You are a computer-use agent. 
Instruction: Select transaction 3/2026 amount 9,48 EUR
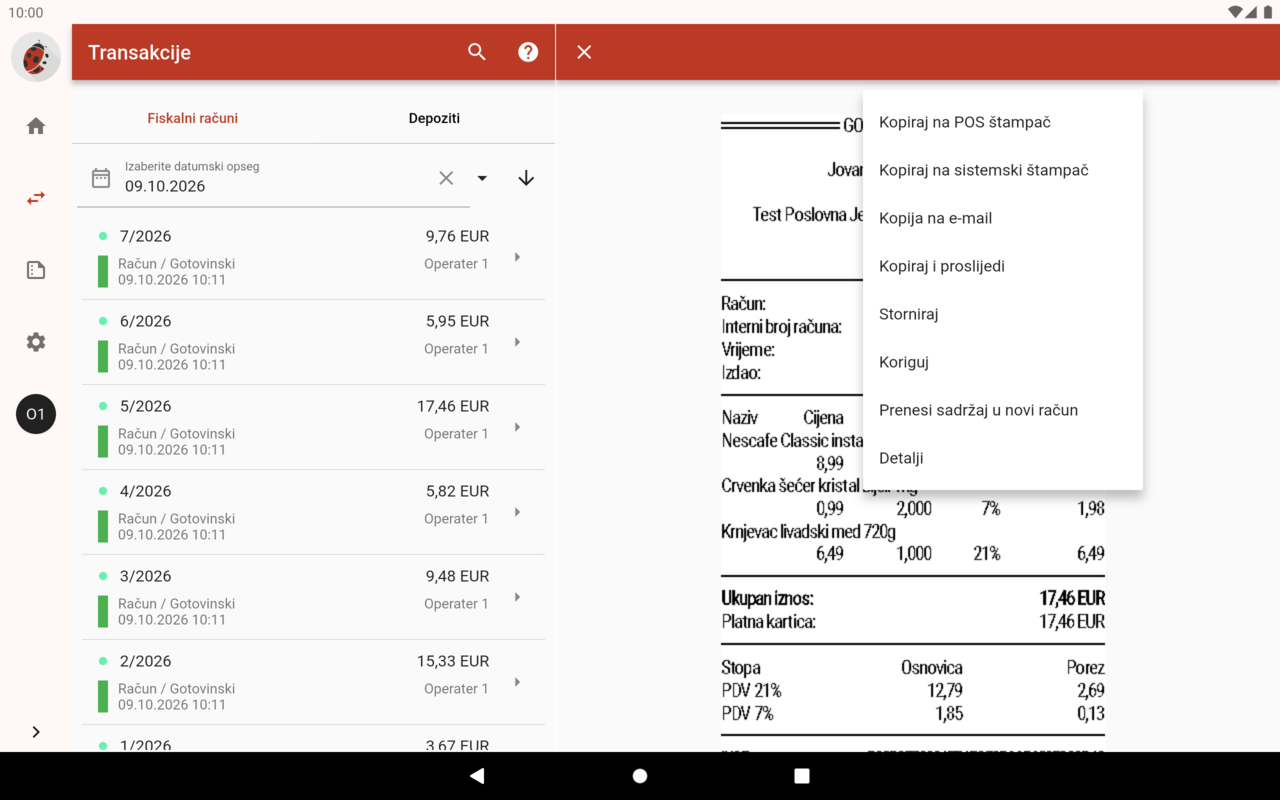[x=457, y=576]
